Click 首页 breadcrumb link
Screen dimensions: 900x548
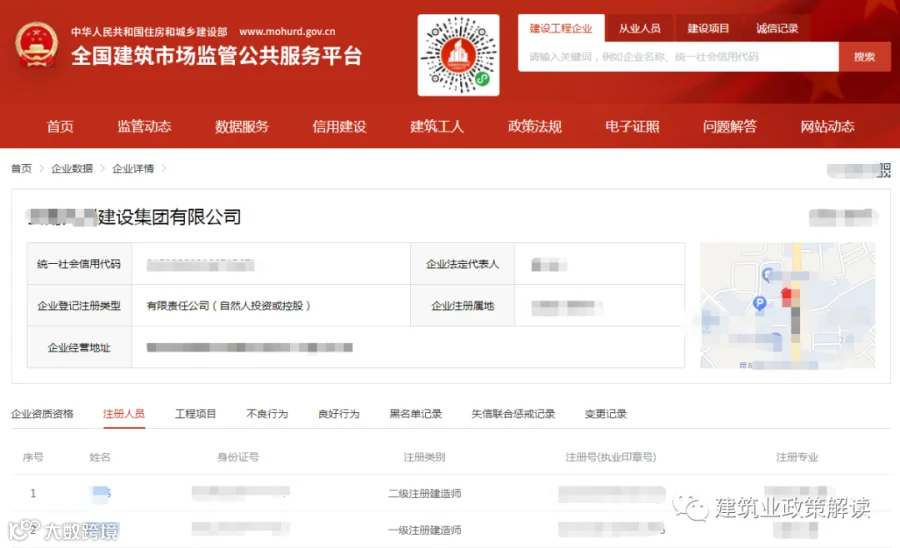pos(21,168)
